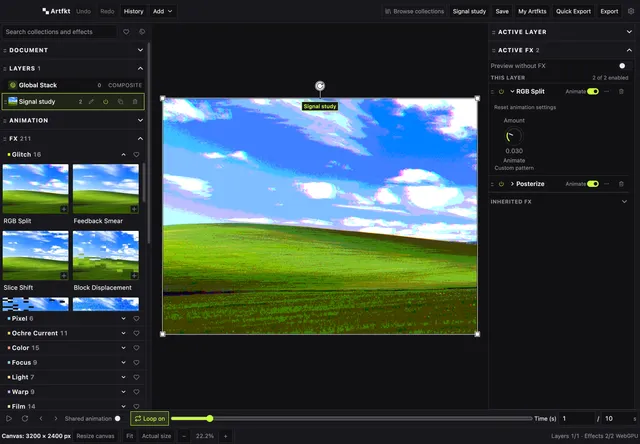
Task: Favorite the Warp category
Action: pos(136,392)
